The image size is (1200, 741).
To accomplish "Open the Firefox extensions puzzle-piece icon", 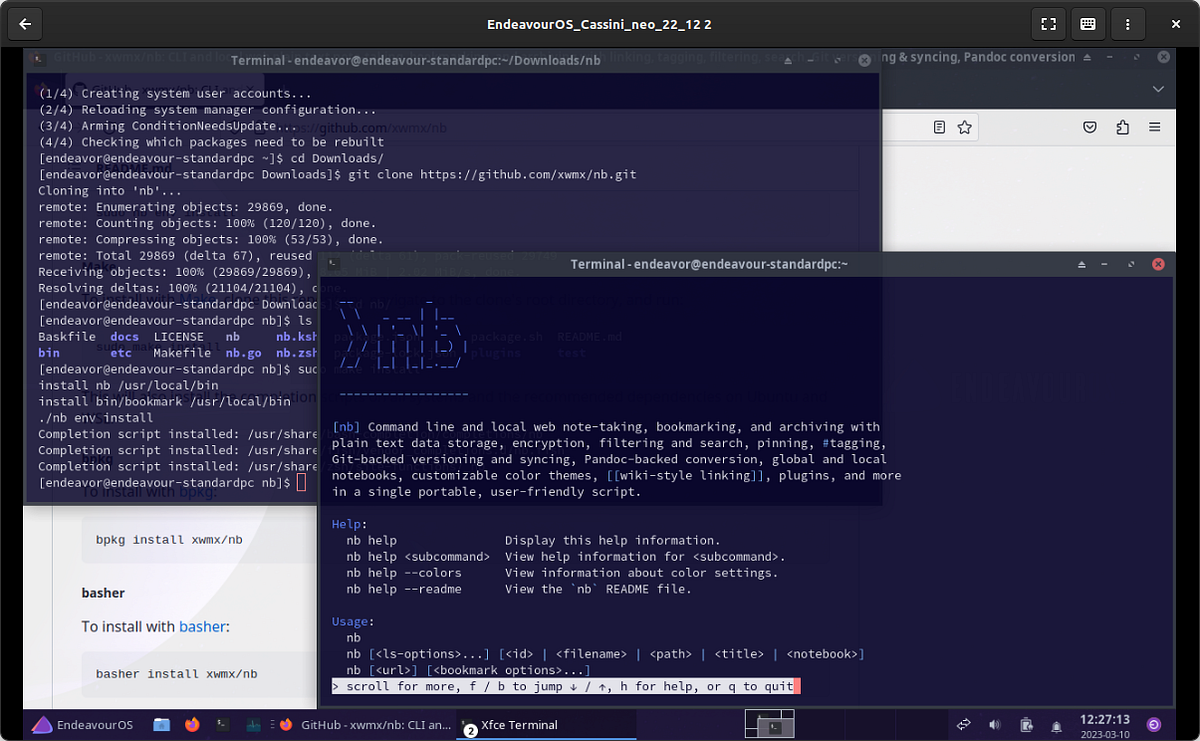I will tap(1122, 127).
